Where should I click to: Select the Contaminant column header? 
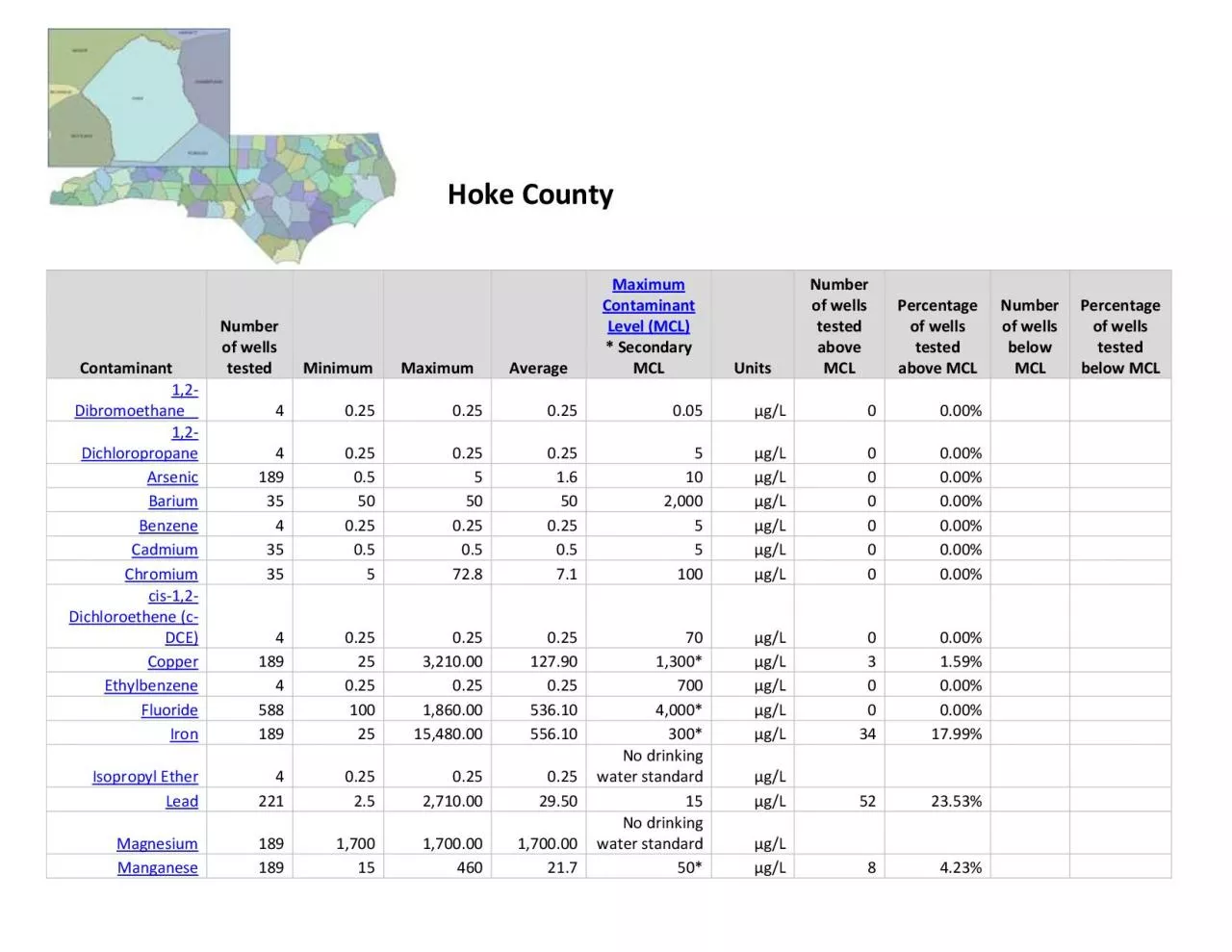[126, 368]
